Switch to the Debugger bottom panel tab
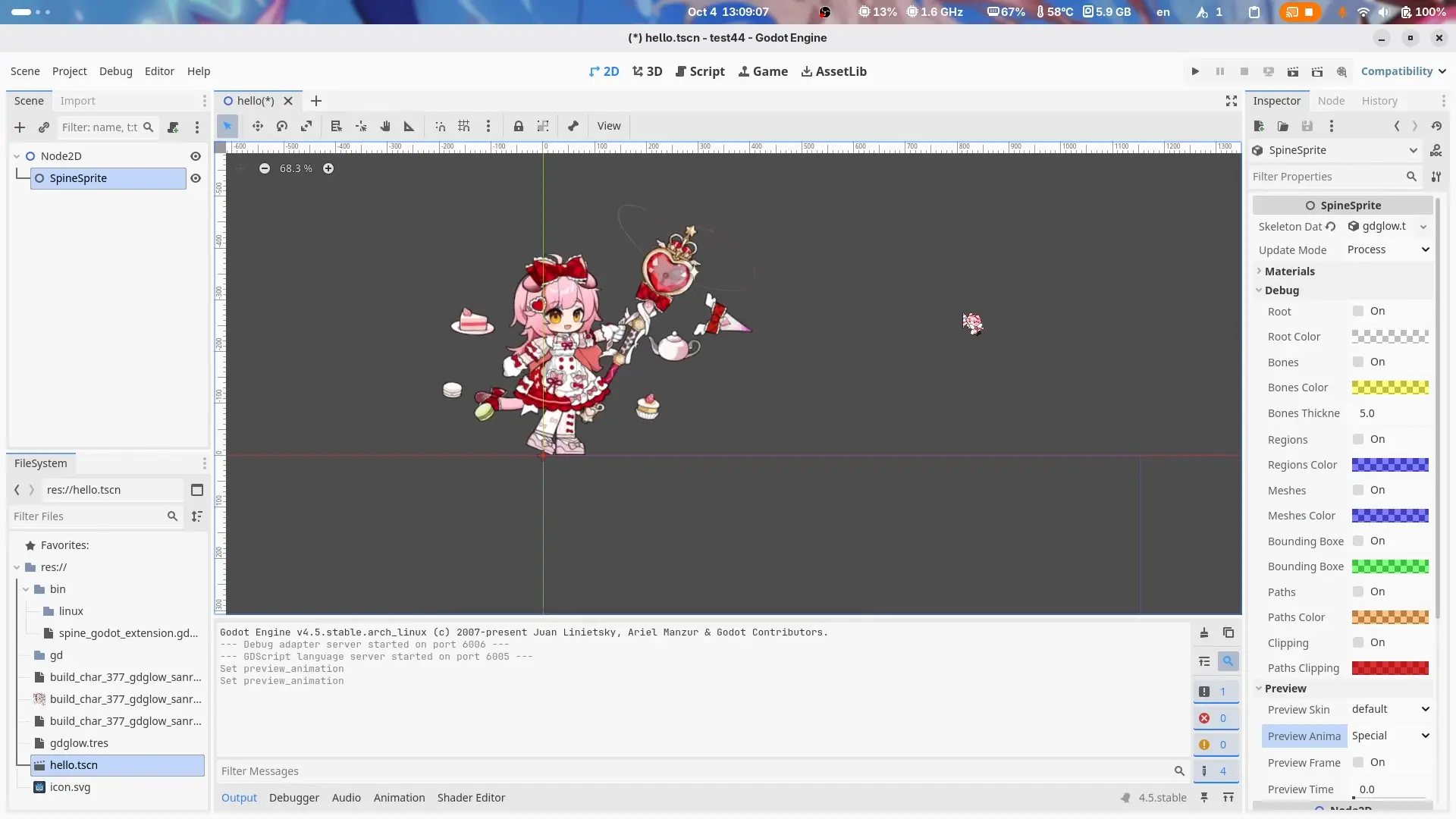 (293, 798)
